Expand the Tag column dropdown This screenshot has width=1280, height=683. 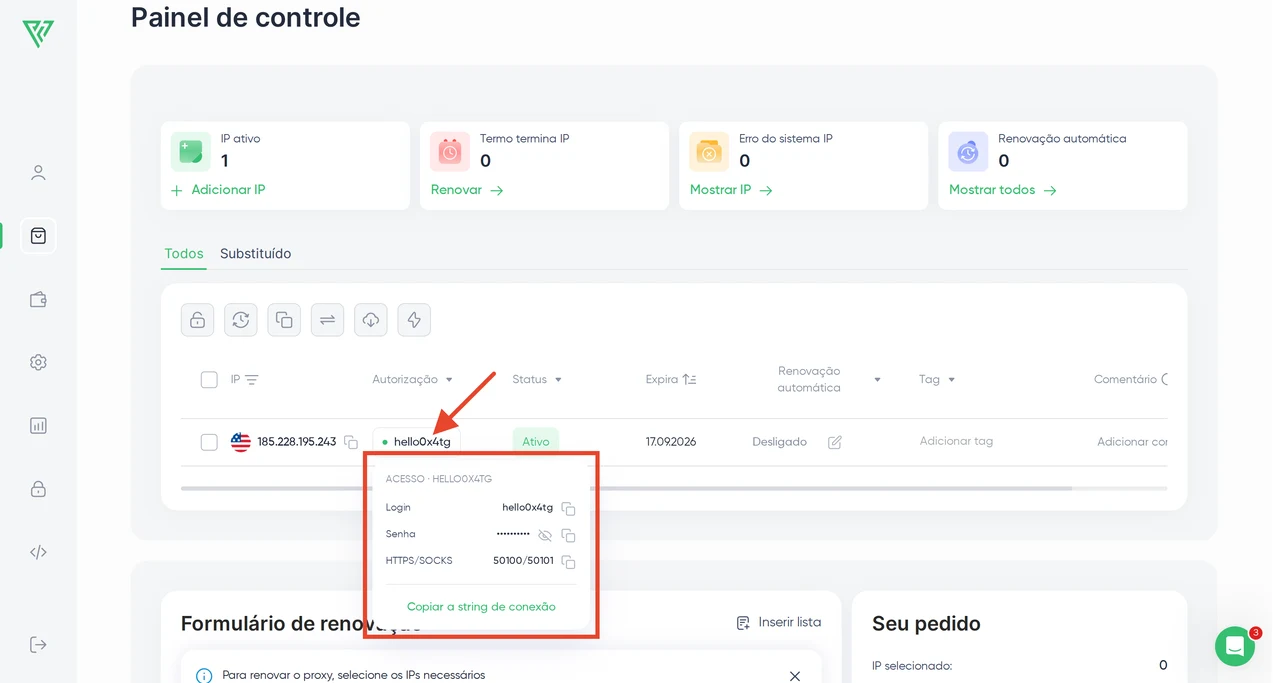[951, 380]
